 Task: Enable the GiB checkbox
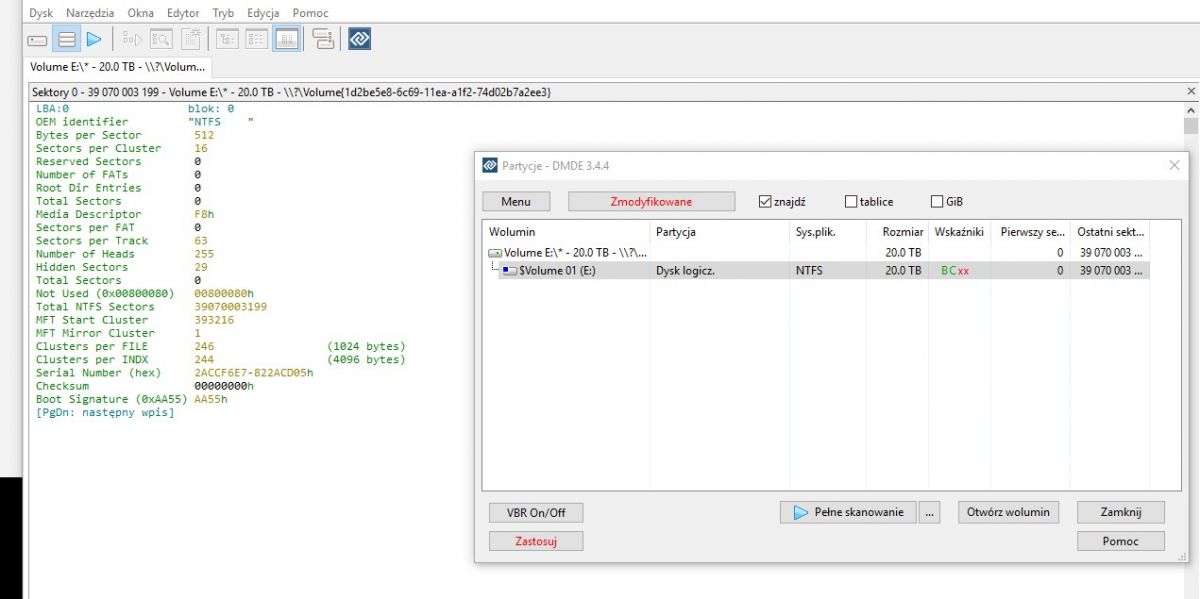tap(937, 201)
